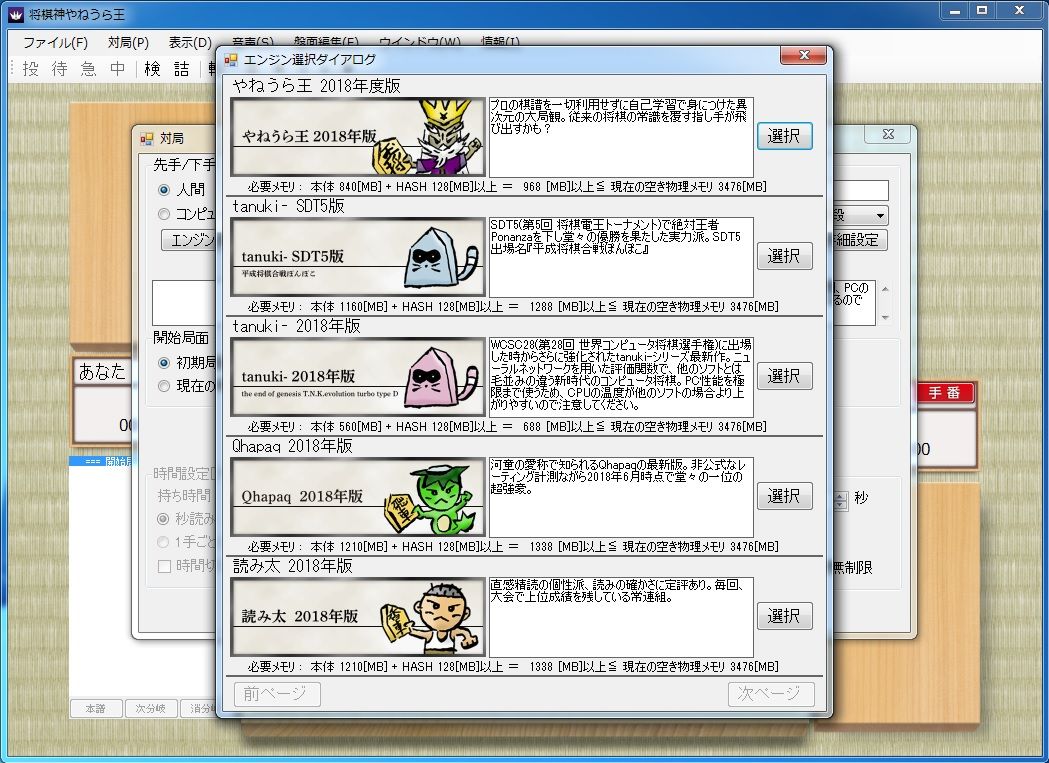
Task: Select the やねうら王 2018年度版 engine
Action: (785, 136)
